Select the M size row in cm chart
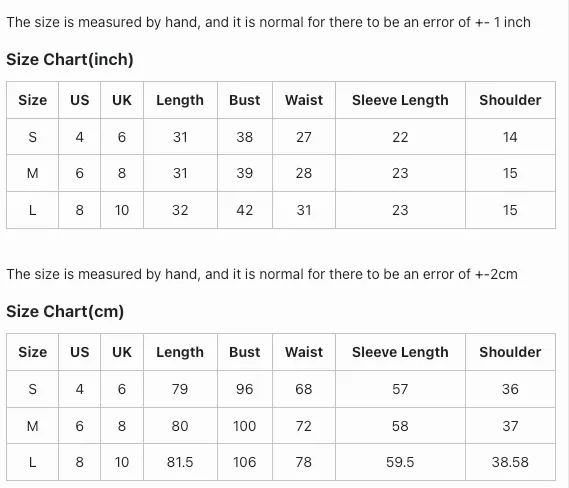This screenshot has height=488, width=569. (x=281, y=426)
